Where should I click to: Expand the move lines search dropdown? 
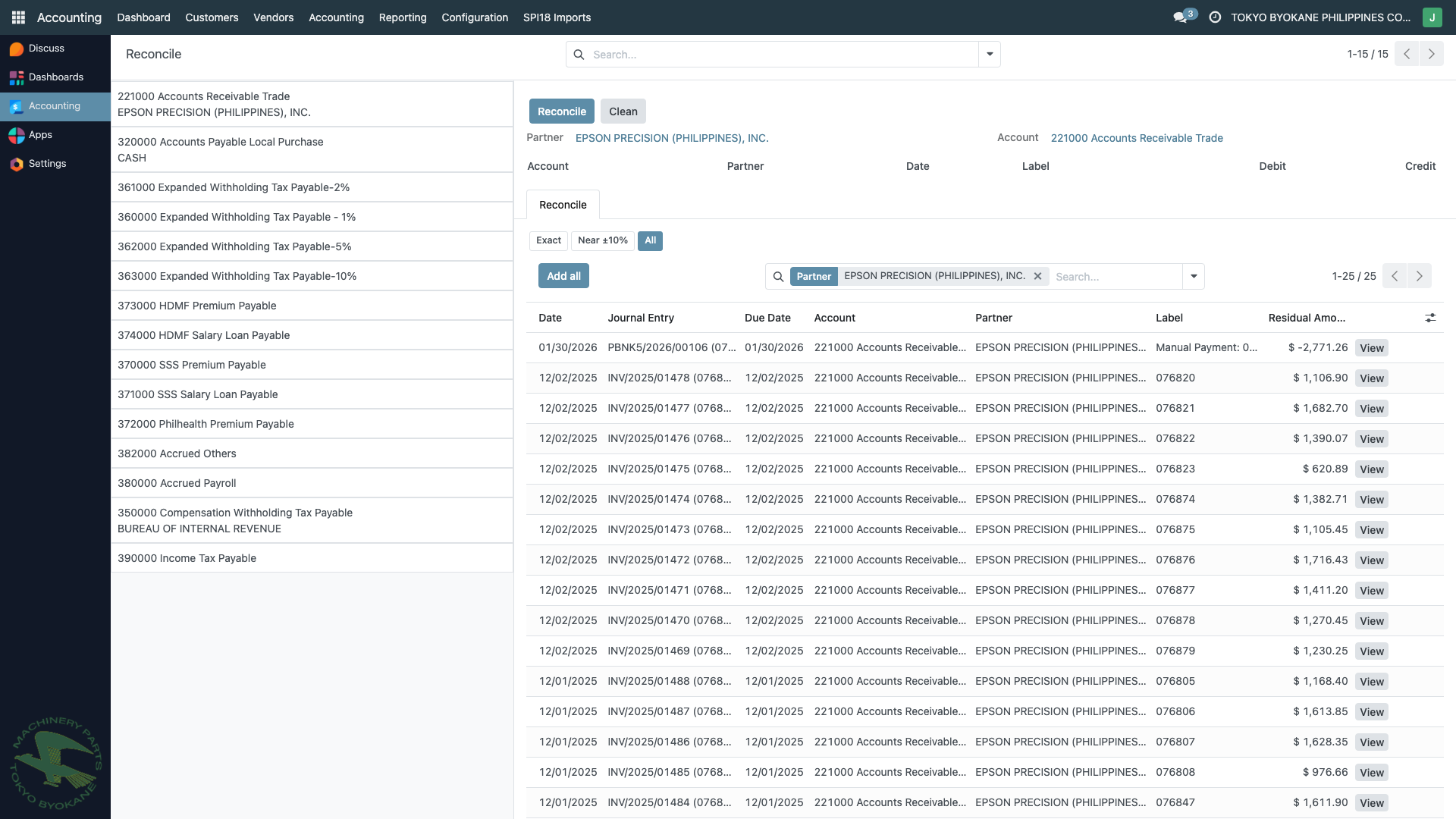point(1194,276)
